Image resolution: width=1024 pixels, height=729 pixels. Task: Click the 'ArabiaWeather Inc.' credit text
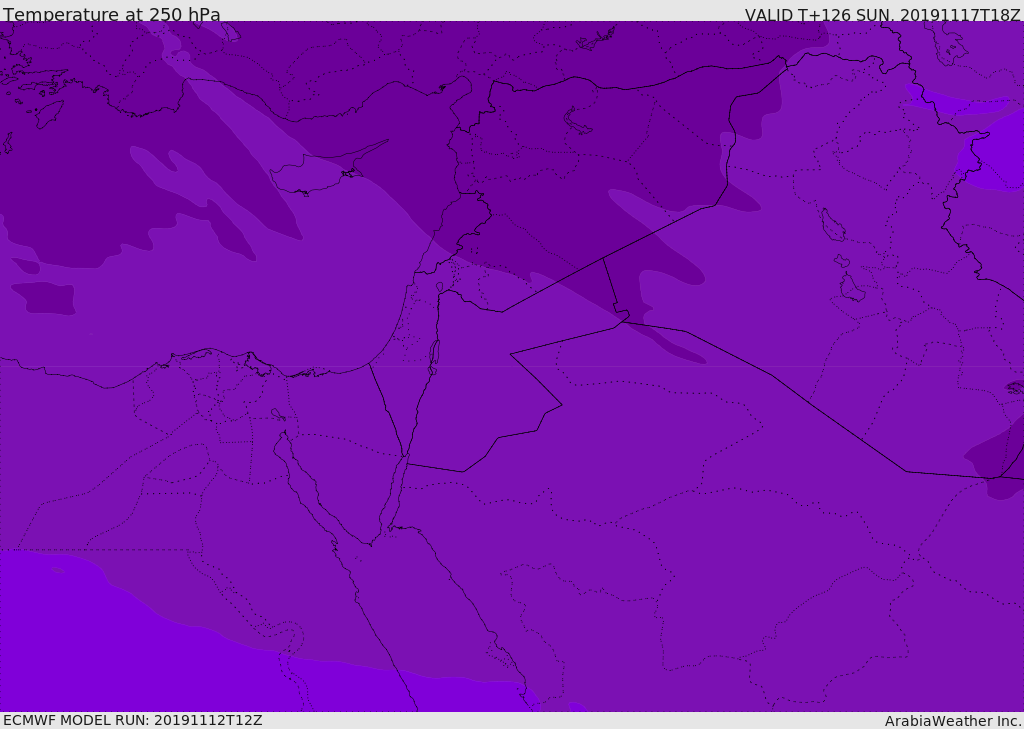click(953, 721)
